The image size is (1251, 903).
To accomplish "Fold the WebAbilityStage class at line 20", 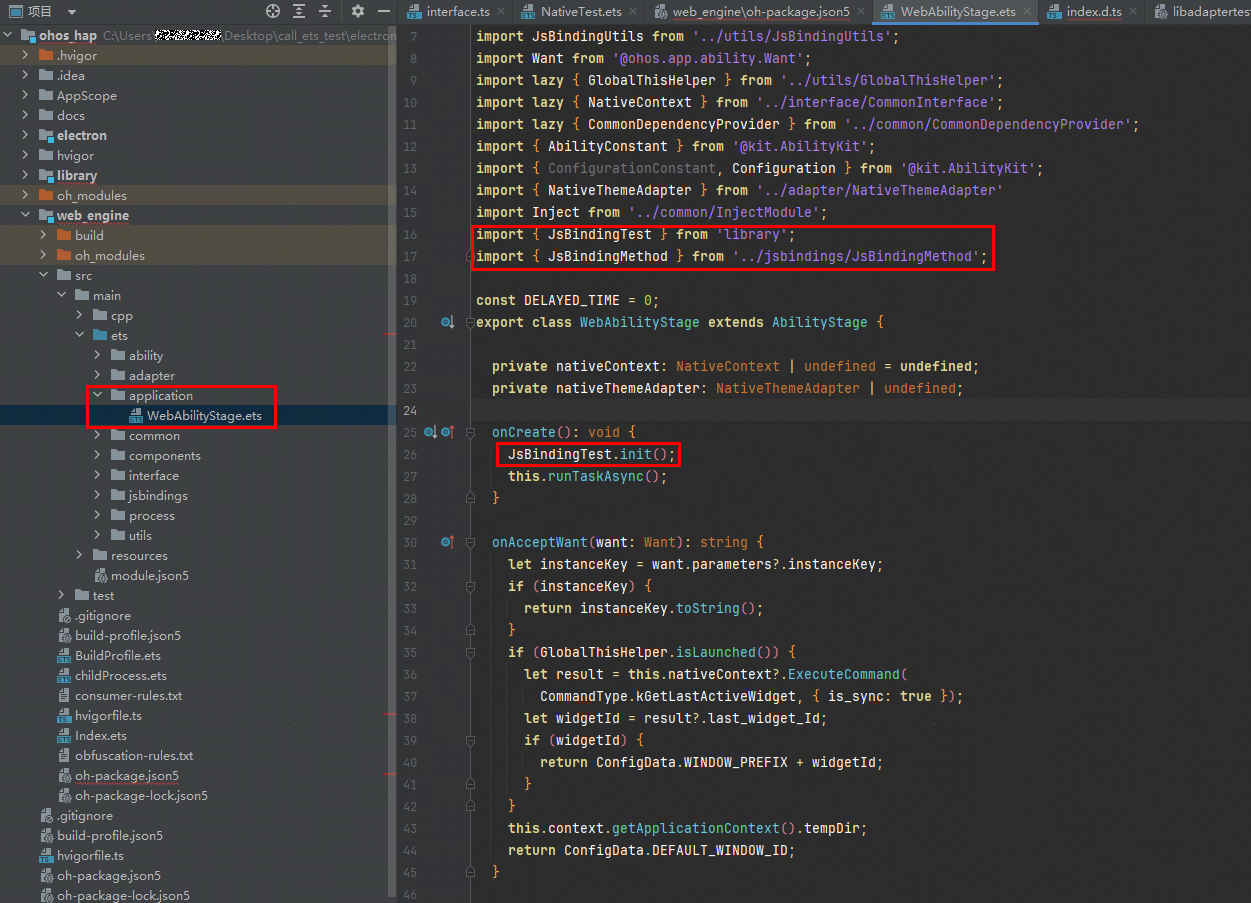I will 469,322.
